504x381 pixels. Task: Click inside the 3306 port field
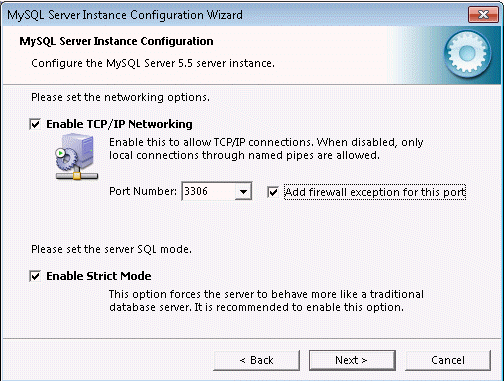coord(208,191)
